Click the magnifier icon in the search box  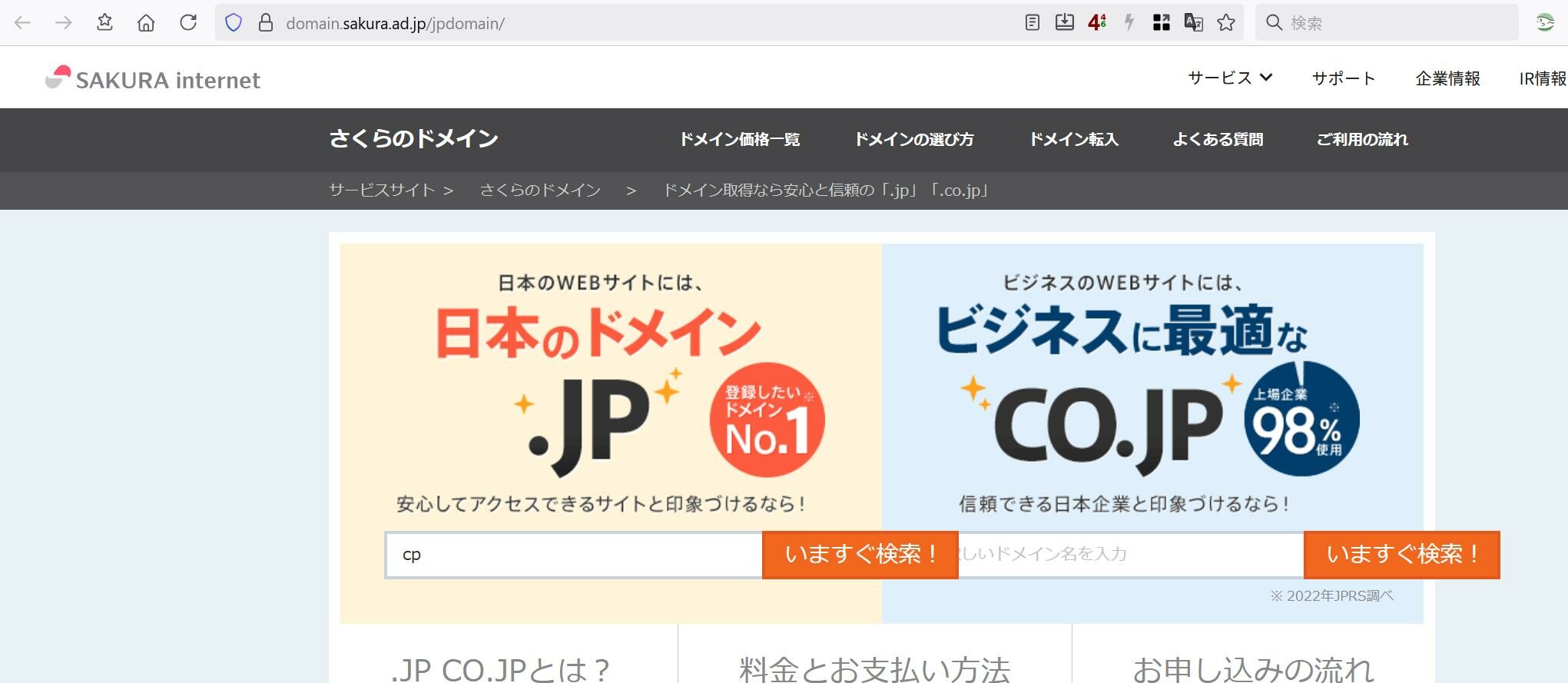pyautogui.click(x=1275, y=23)
